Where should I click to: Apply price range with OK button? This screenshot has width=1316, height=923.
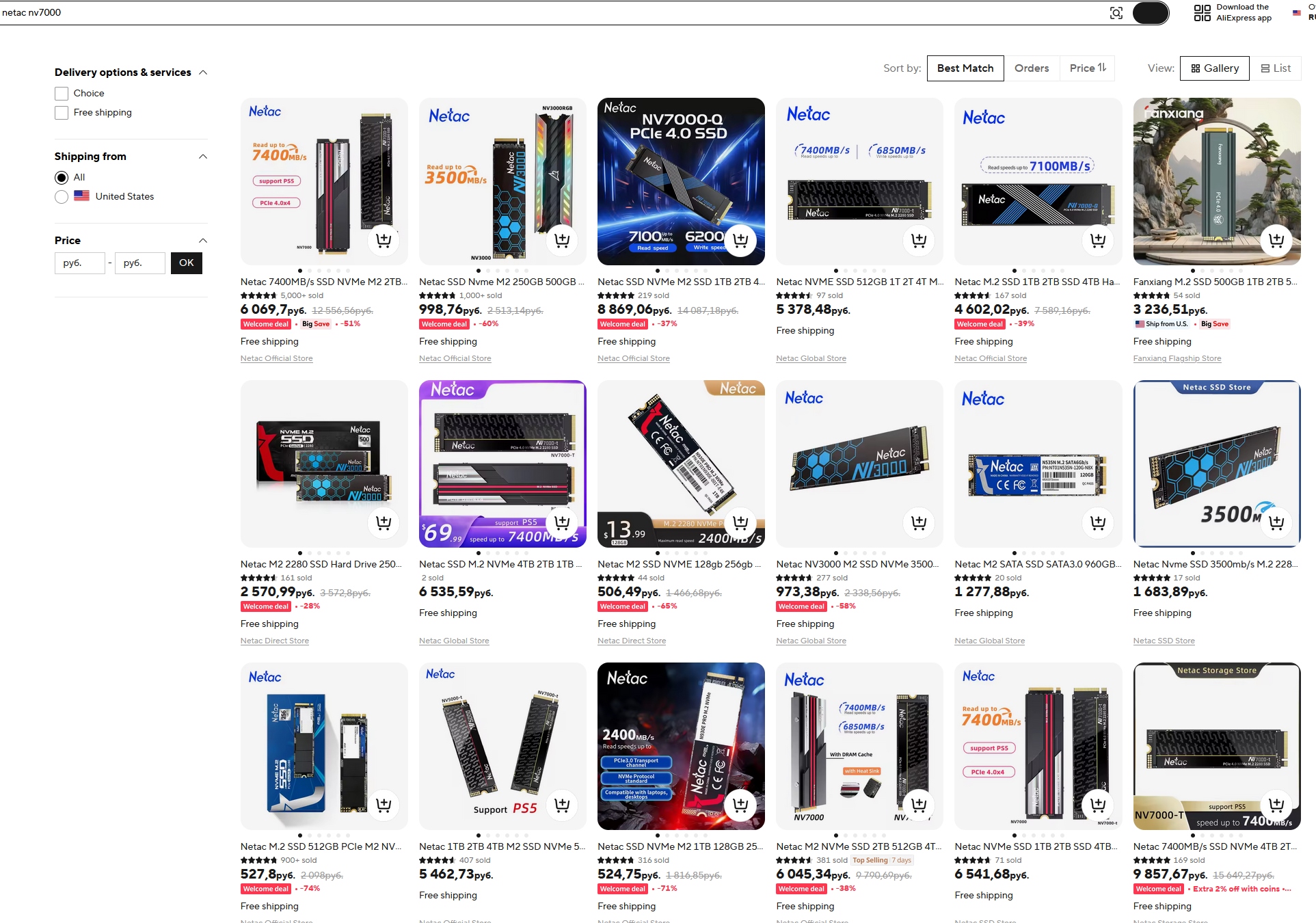pyautogui.click(x=187, y=263)
